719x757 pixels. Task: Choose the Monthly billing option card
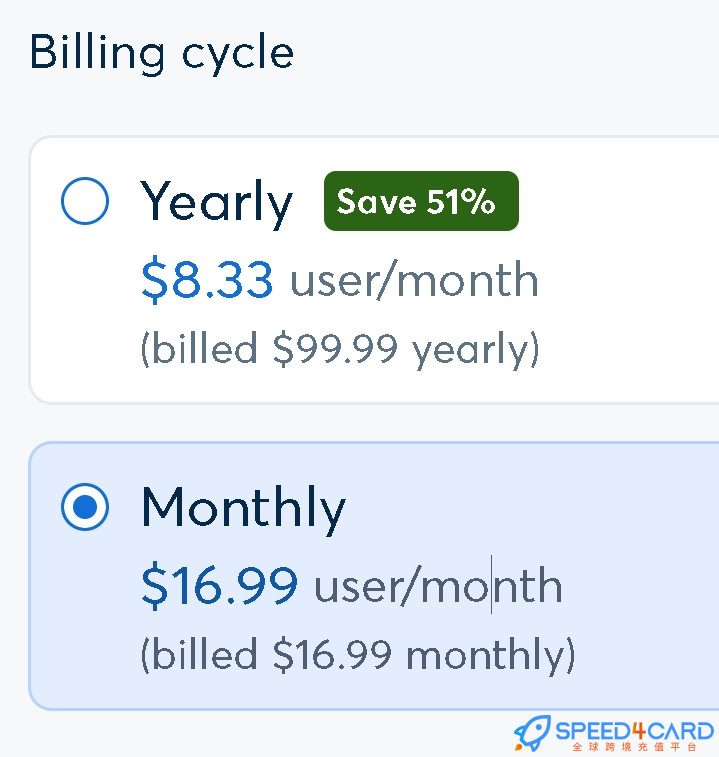pyautogui.click(x=374, y=576)
